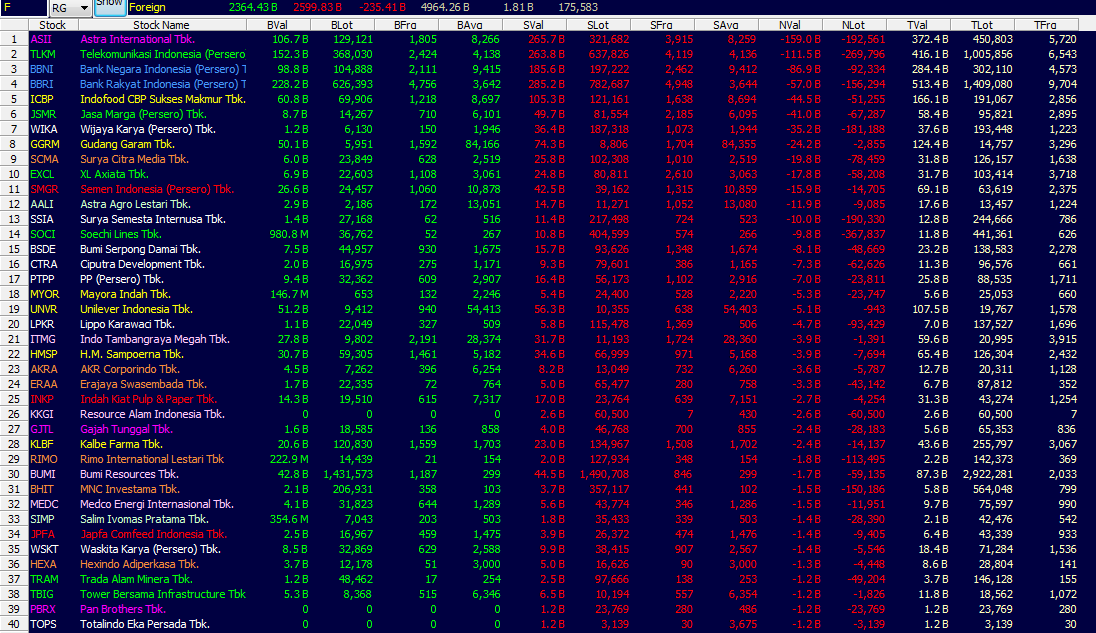This screenshot has height=633, width=1096.
Task: Click Mayora Indah Tbk. stock name
Action: point(125,294)
